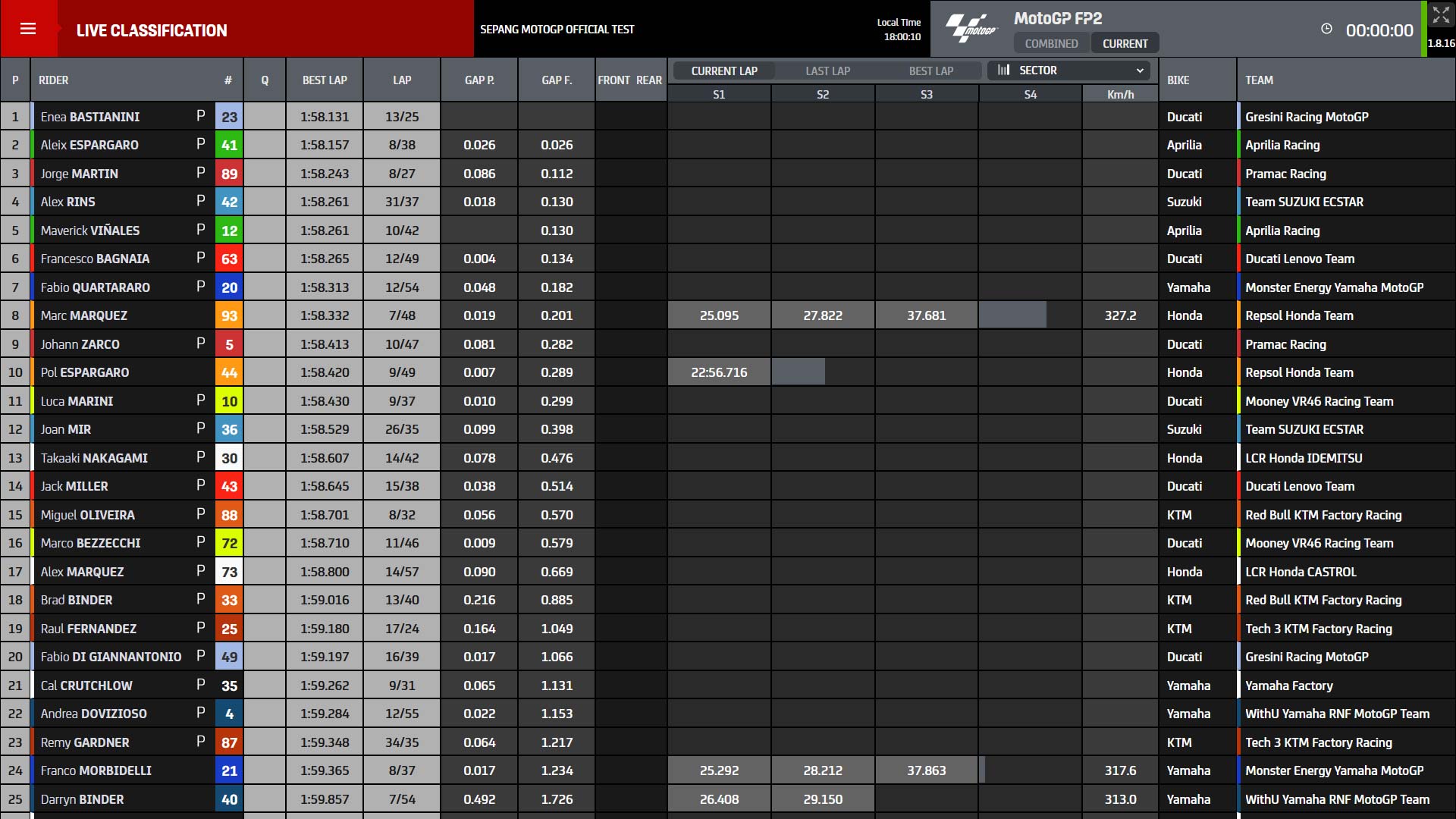Viewport: 1456px width, 819px height.
Task: Click Quartararo's number 20 badge
Action: 229,287
